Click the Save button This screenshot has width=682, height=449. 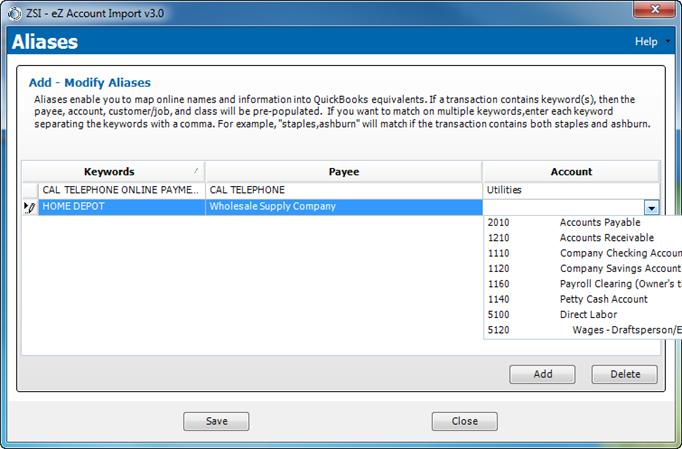coord(217,421)
